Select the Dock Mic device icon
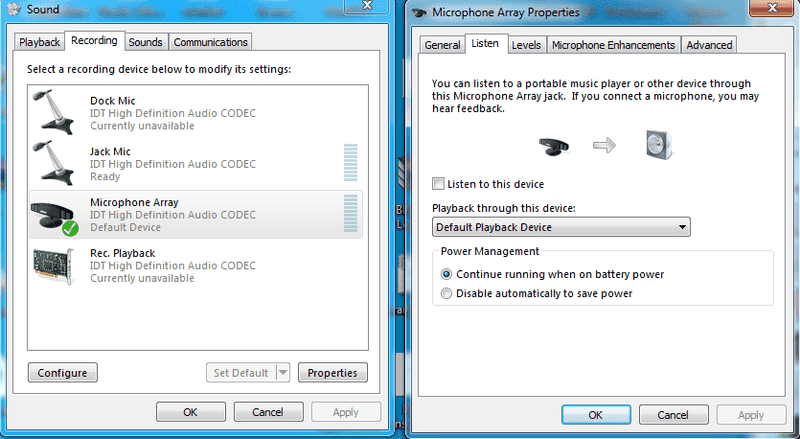The image size is (800, 439). [x=53, y=111]
